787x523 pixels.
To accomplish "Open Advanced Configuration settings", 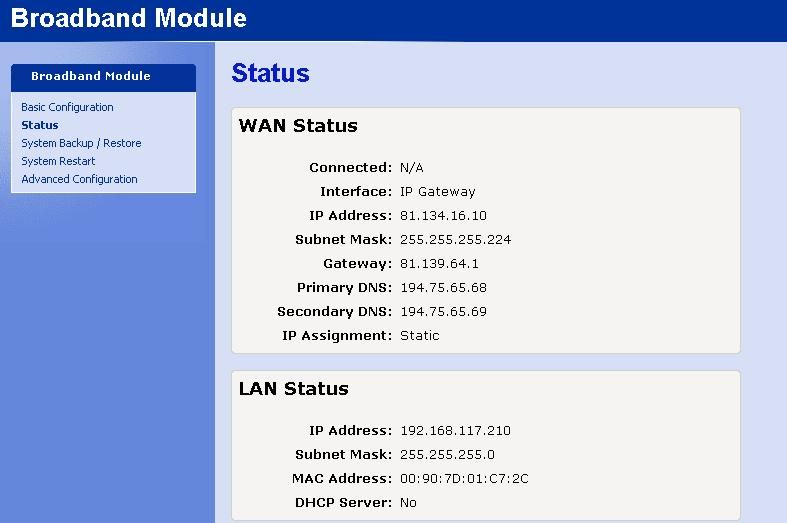I will tap(79, 179).
